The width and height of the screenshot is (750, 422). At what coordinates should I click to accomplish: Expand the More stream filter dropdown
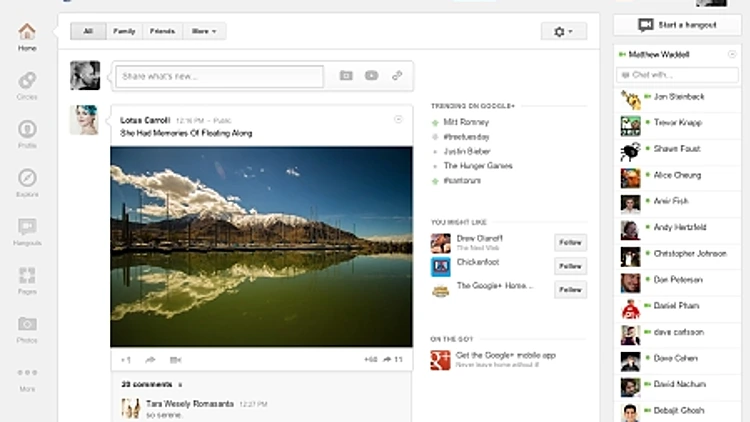click(x=204, y=32)
